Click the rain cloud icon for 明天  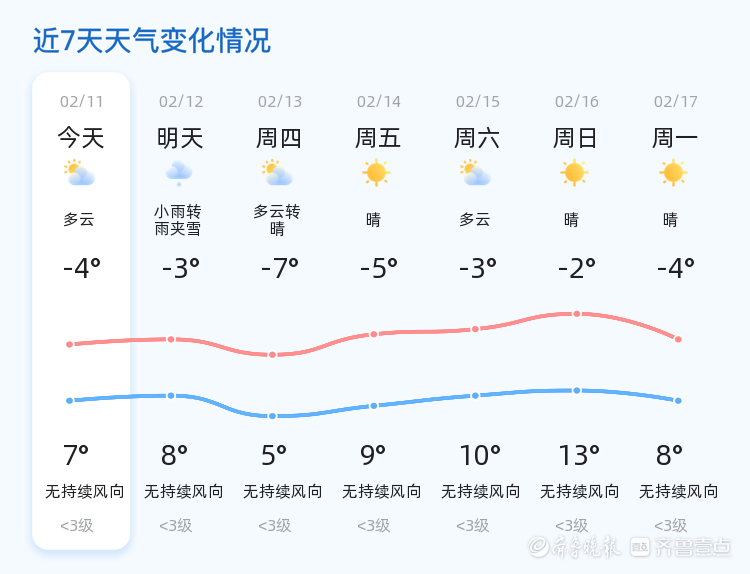point(178,173)
